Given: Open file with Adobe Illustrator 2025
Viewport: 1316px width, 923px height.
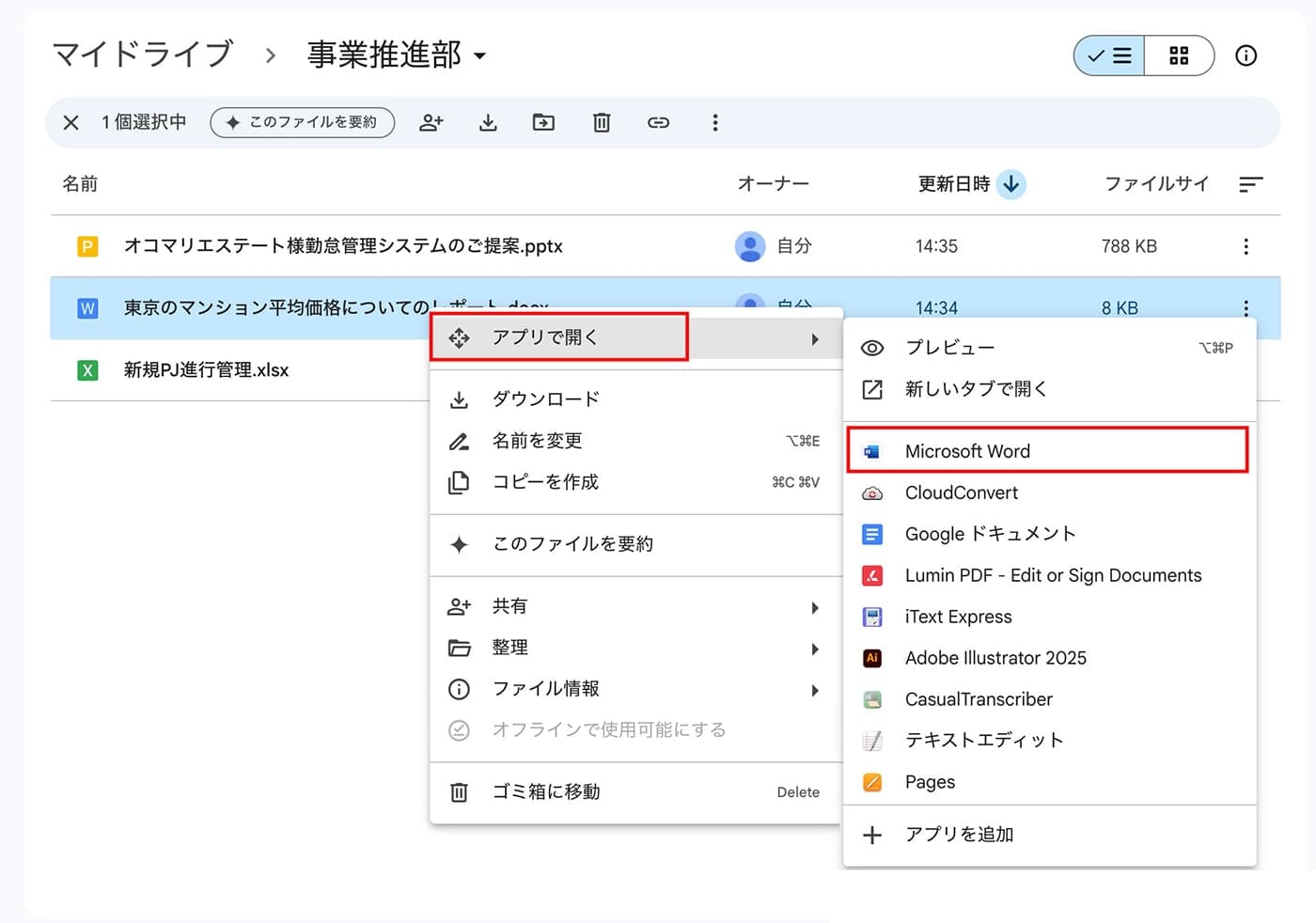Looking at the screenshot, I should [1050, 658].
